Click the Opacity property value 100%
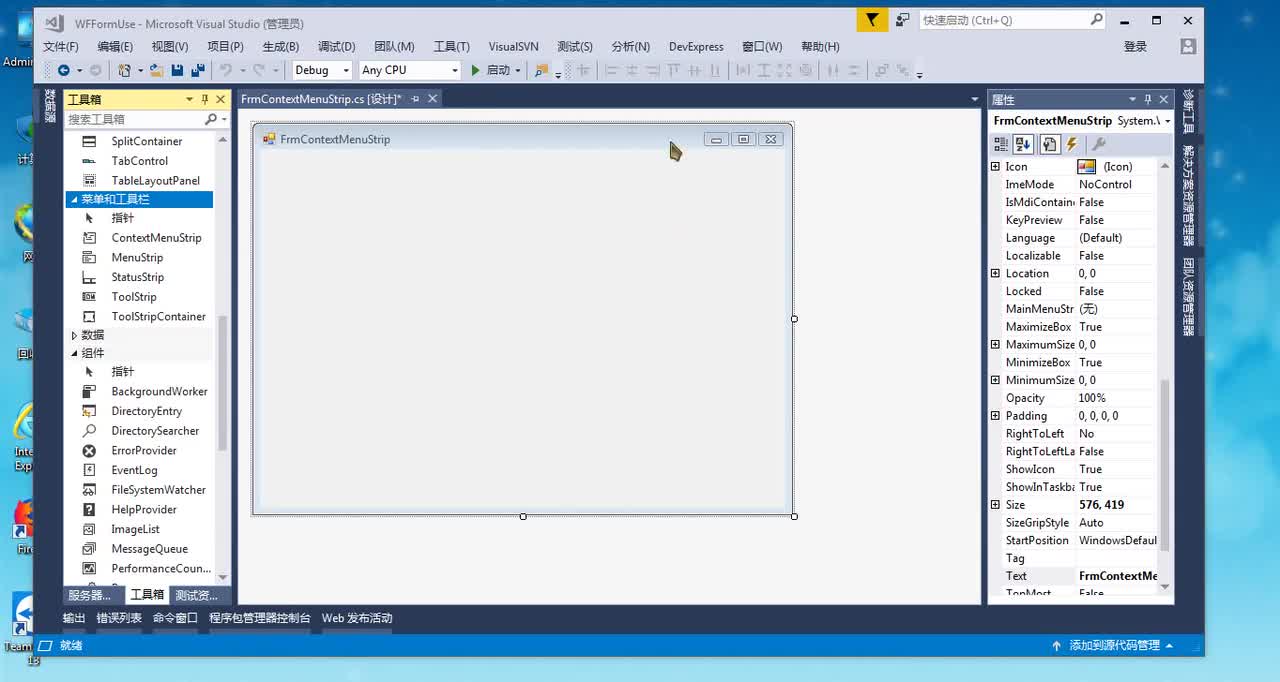This screenshot has width=1280, height=682. [1117, 398]
